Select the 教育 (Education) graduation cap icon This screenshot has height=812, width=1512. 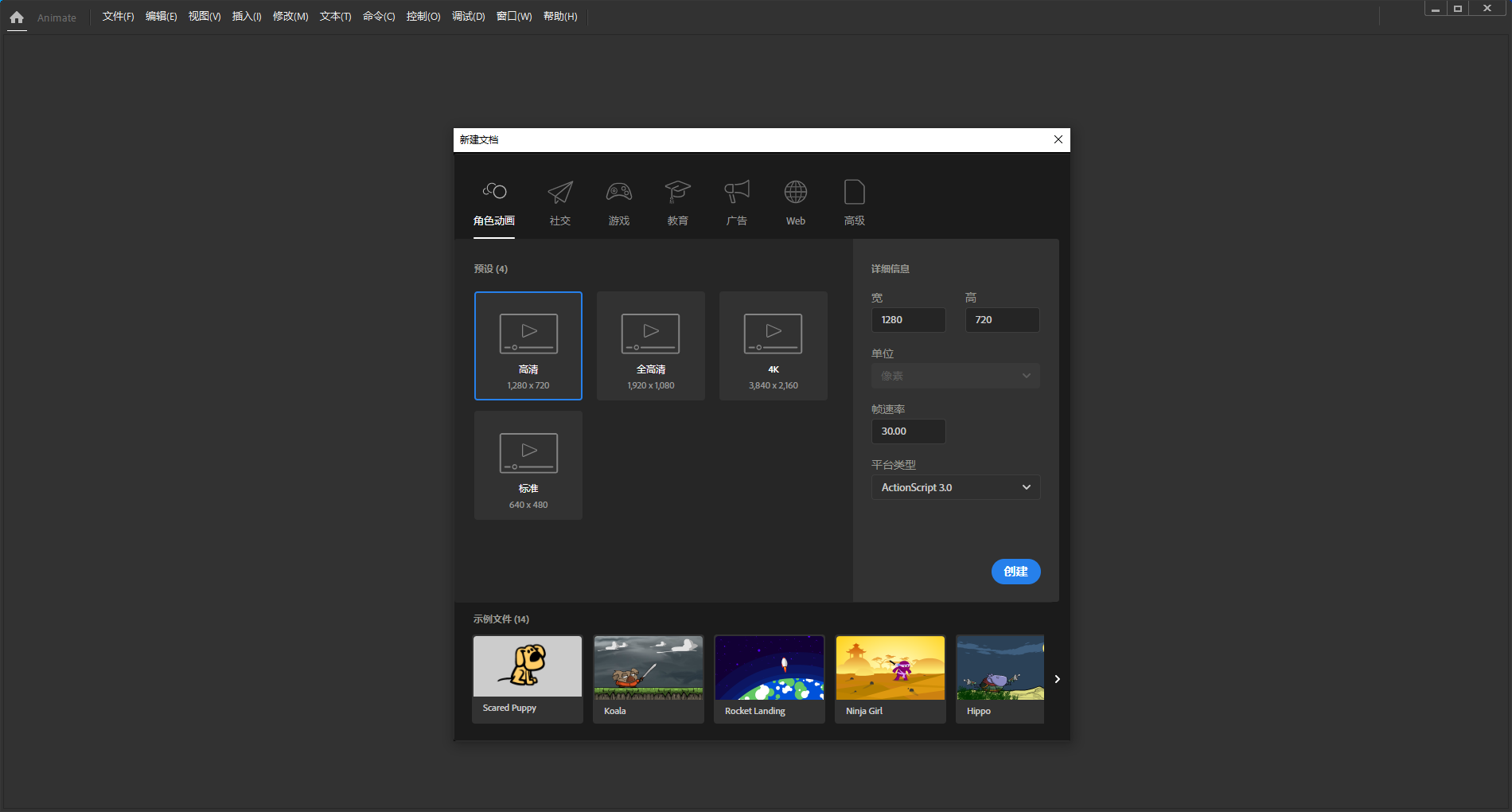pyautogui.click(x=678, y=193)
